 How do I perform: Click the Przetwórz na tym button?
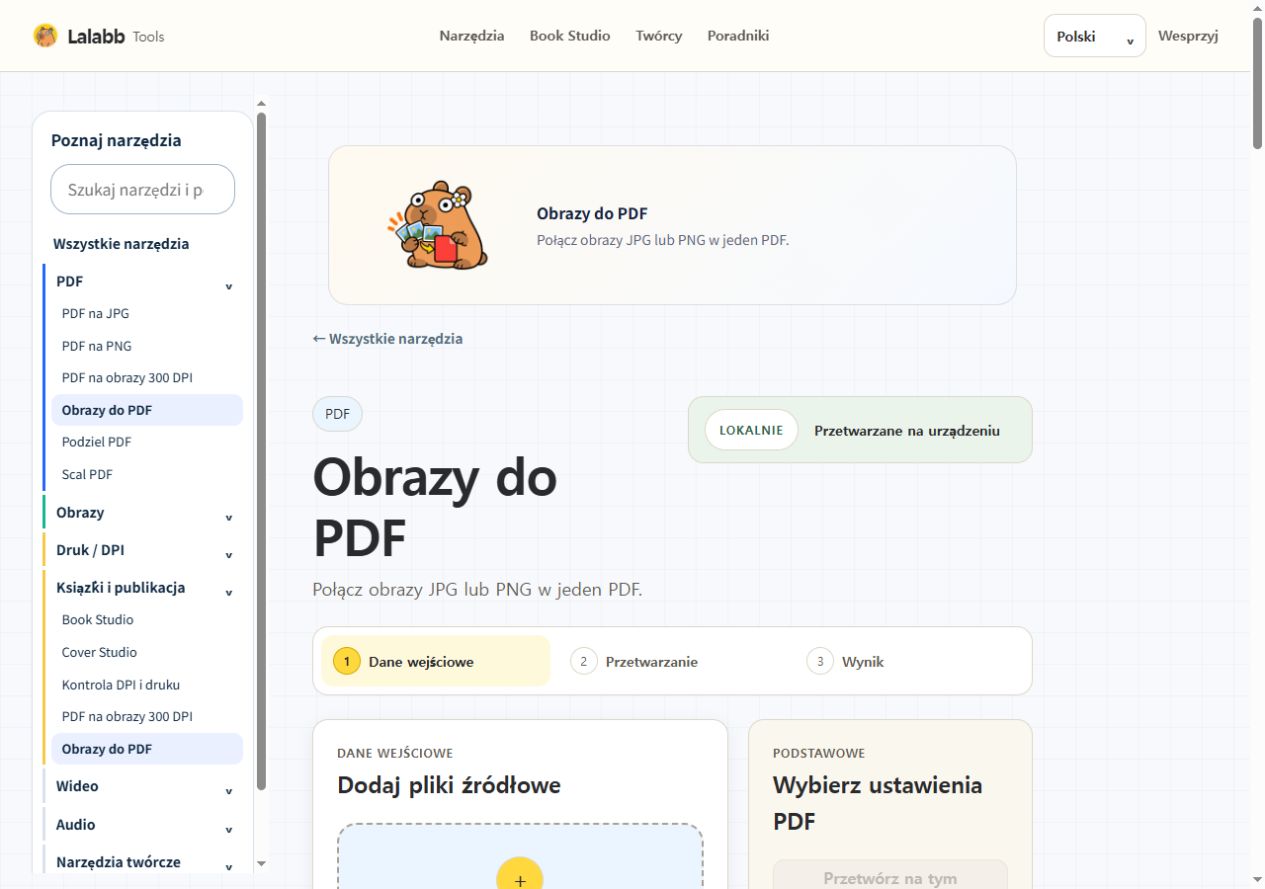coord(890,875)
